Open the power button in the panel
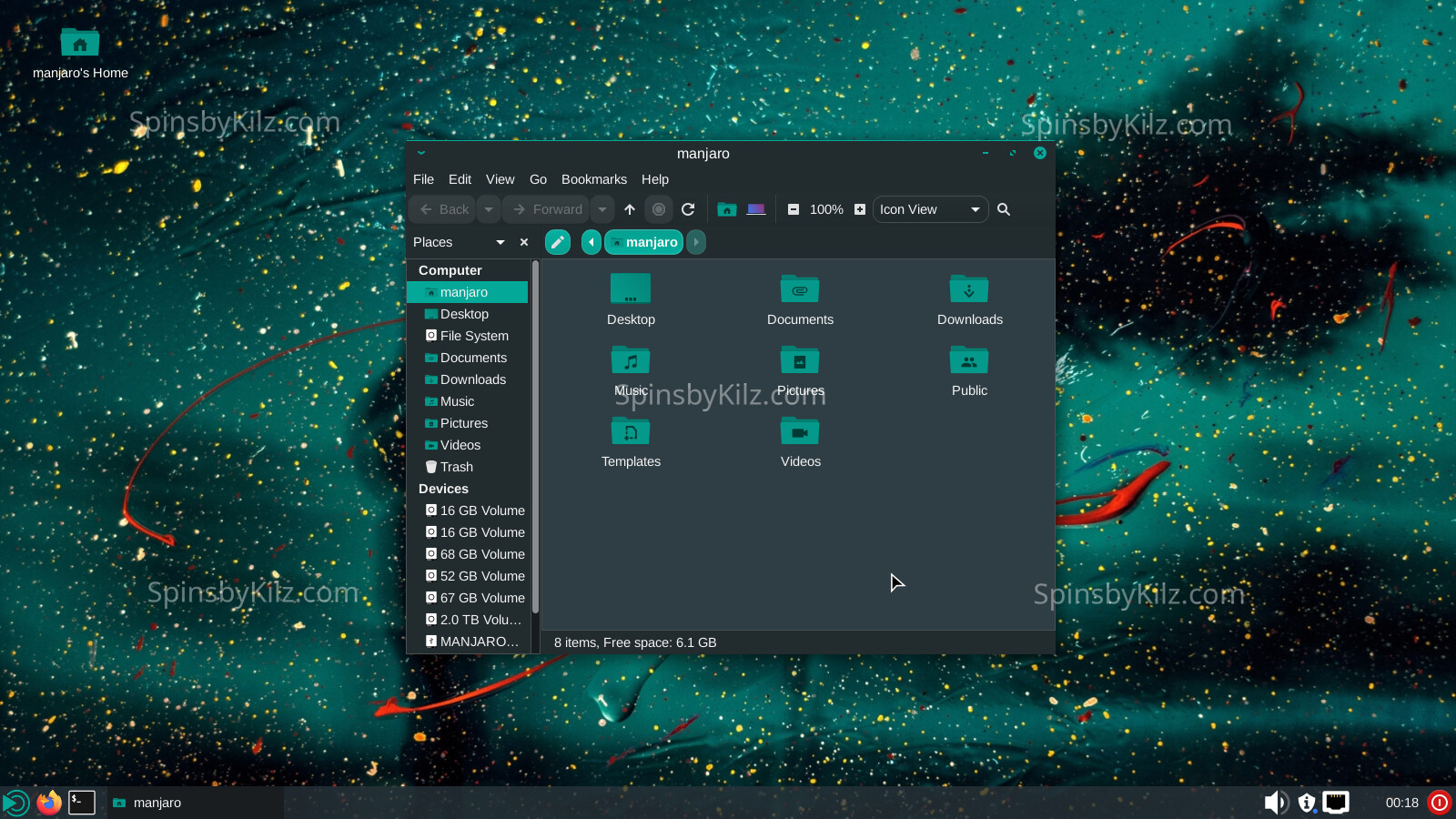The width and height of the screenshot is (1456, 819). [1440, 803]
